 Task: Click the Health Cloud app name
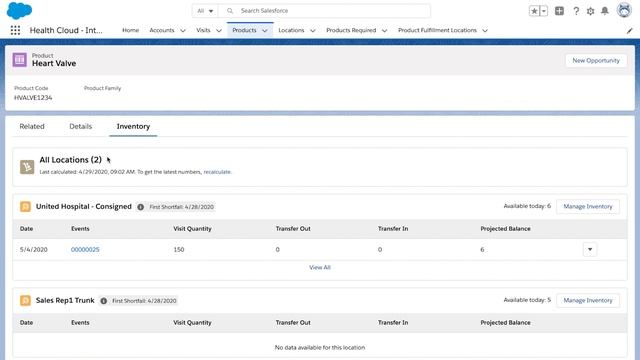pyautogui.click(x=66, y=30)
